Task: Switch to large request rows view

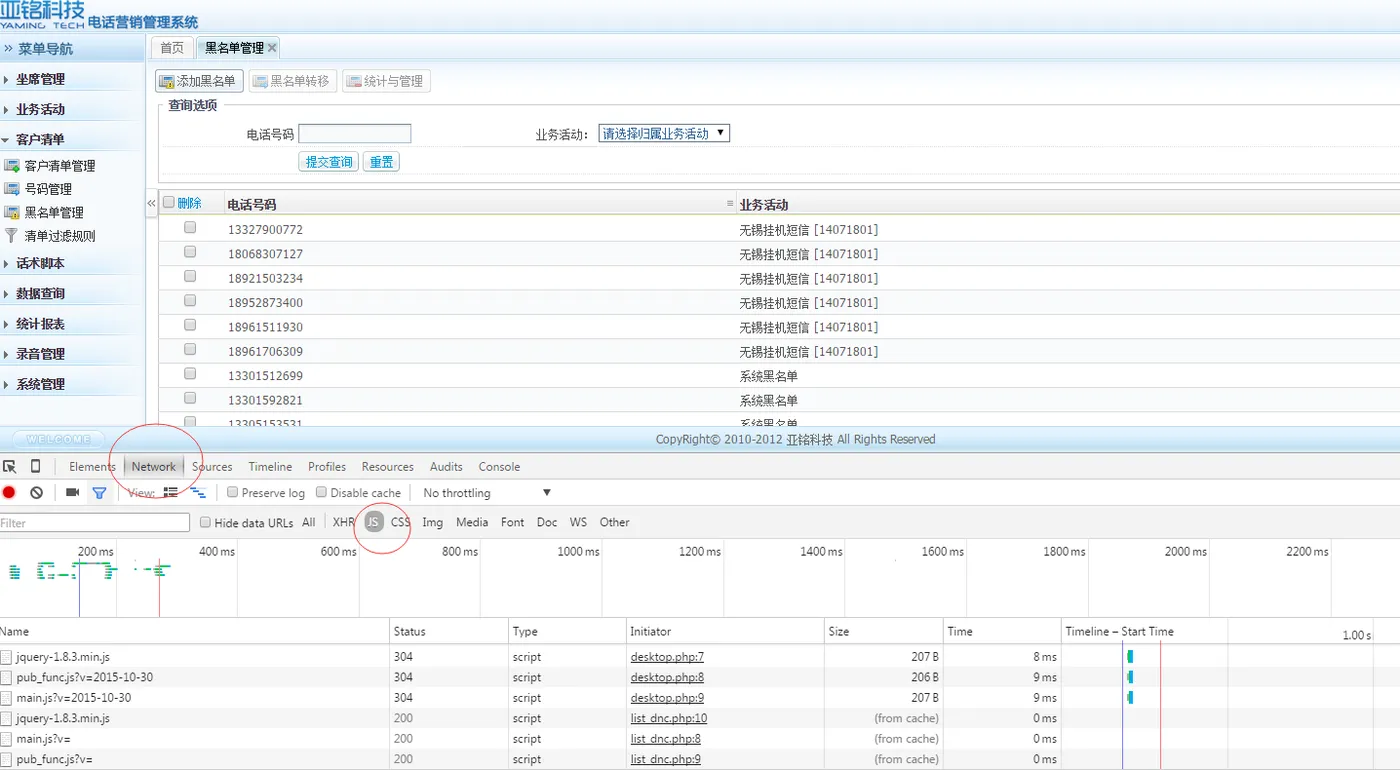Action: (170, 493)
